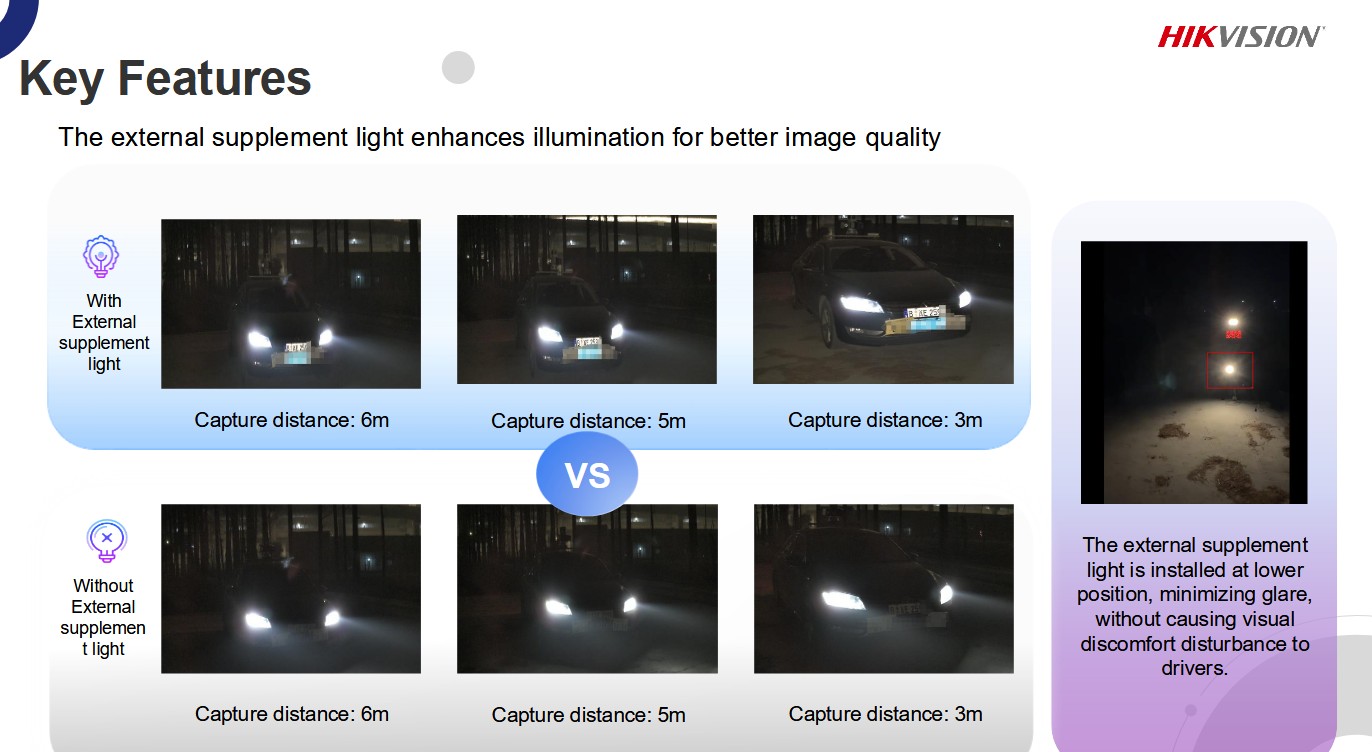Click the blue VS circle badge
Image resolution: width=1372 pixels, height=752 pixels.
click(587, 474)
